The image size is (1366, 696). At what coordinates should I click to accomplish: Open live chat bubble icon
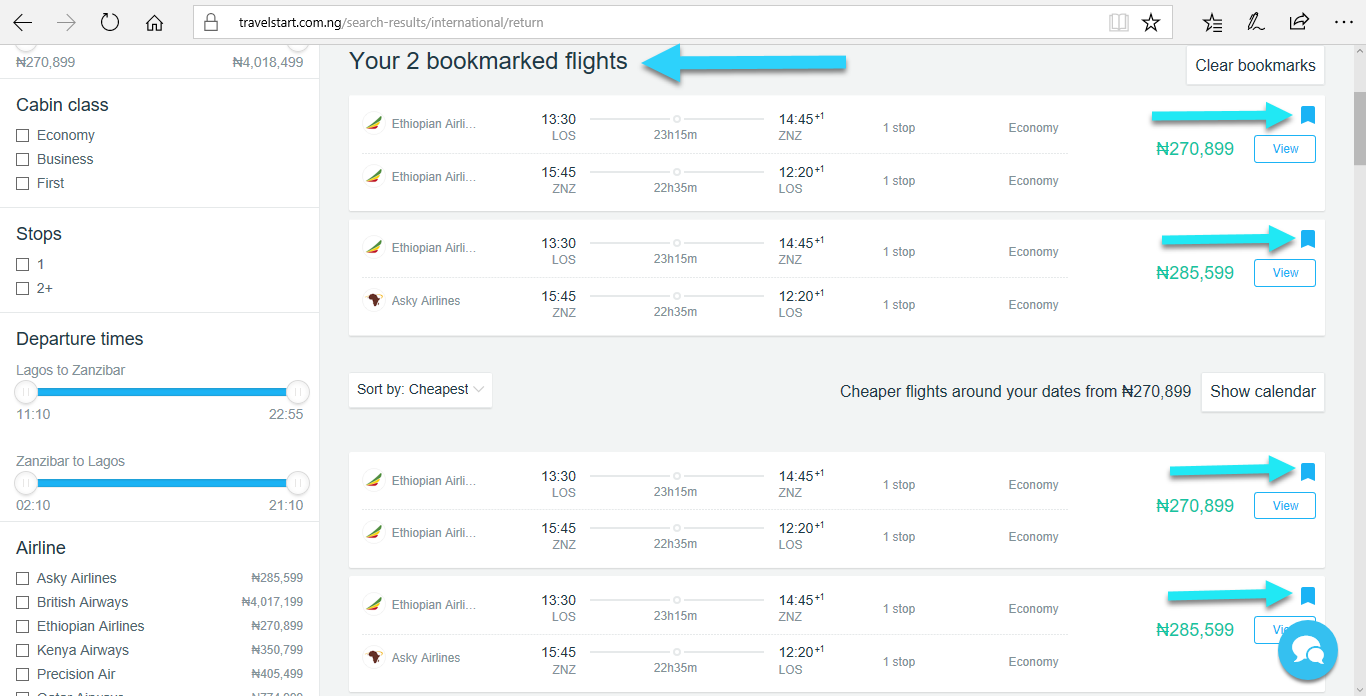click(1307, 651)
